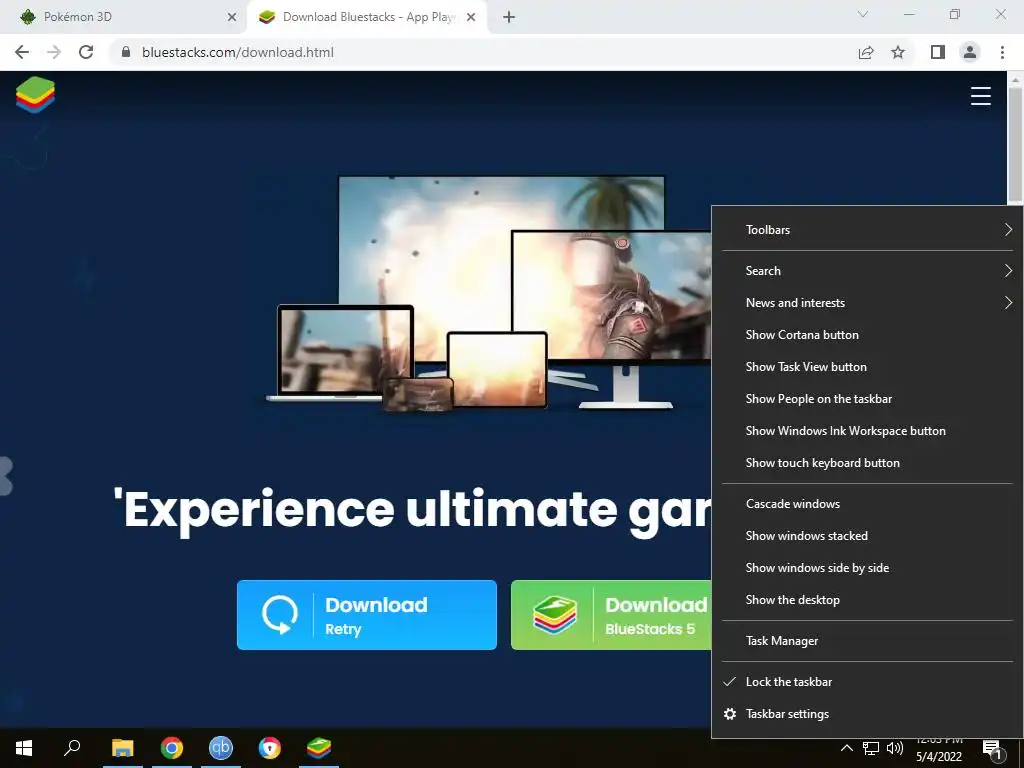
Task: Open the Chrome three-dot menu
Action: coord(1002,52)
